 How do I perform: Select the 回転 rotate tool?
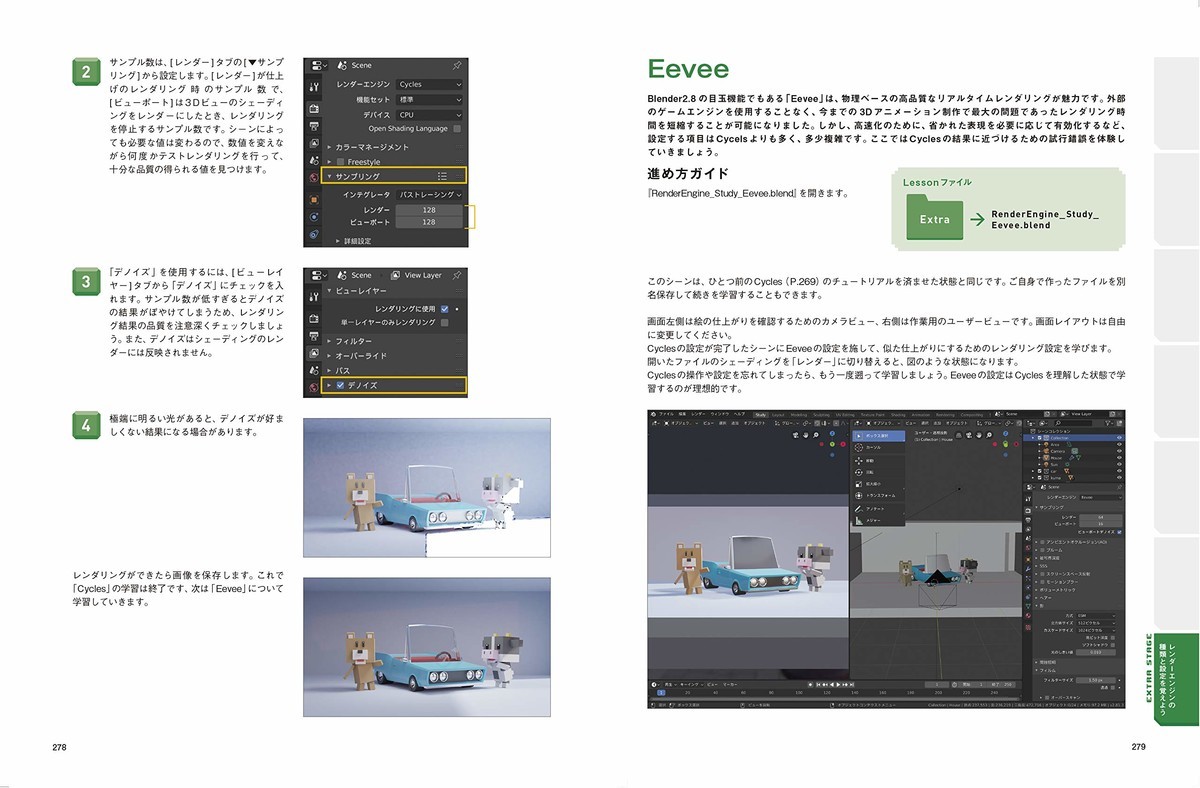pyautogui.click(x=878, y=472)
